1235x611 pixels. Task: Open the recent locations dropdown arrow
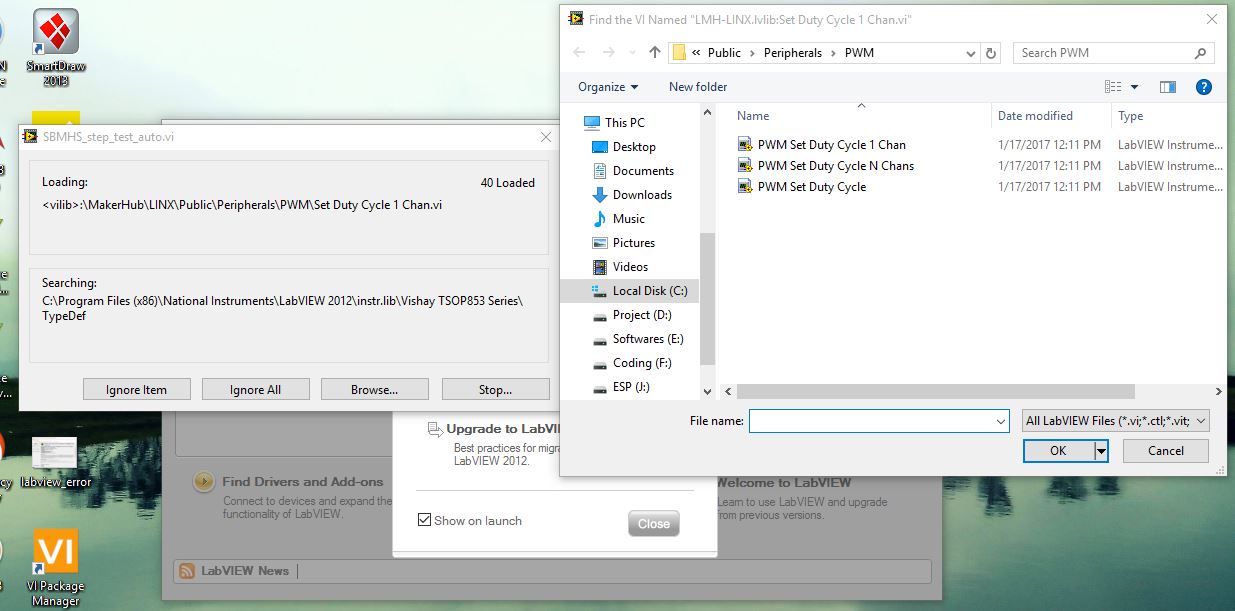coord(632,53)
